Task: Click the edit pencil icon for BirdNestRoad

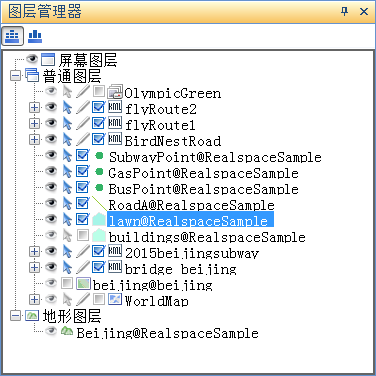Action: [x=83, y=139]
